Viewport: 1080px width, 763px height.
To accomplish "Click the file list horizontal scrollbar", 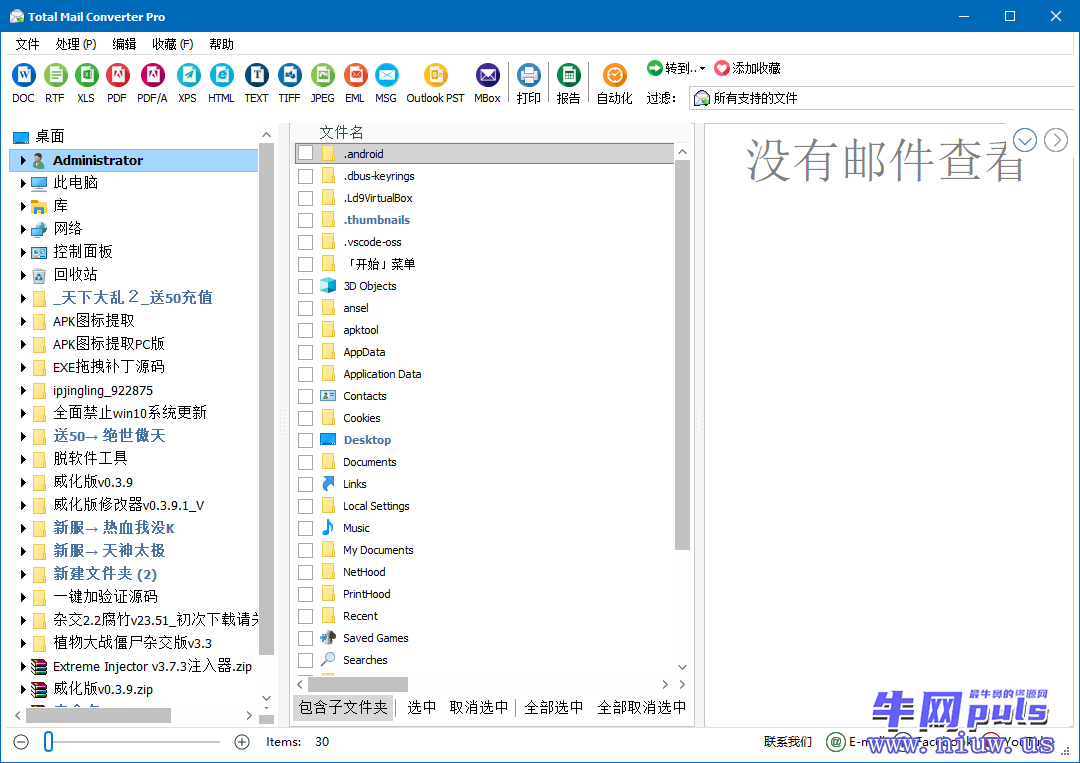I will [358, 684].
